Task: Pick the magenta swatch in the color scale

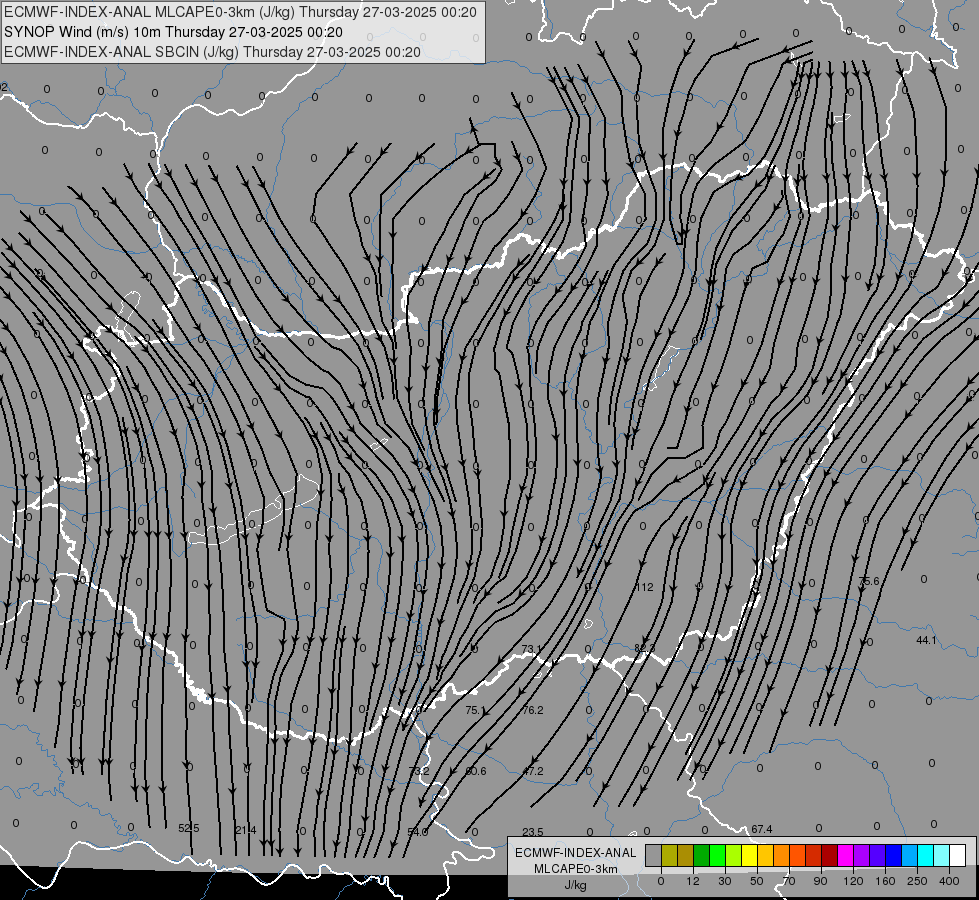Action: tap(846, 855)
